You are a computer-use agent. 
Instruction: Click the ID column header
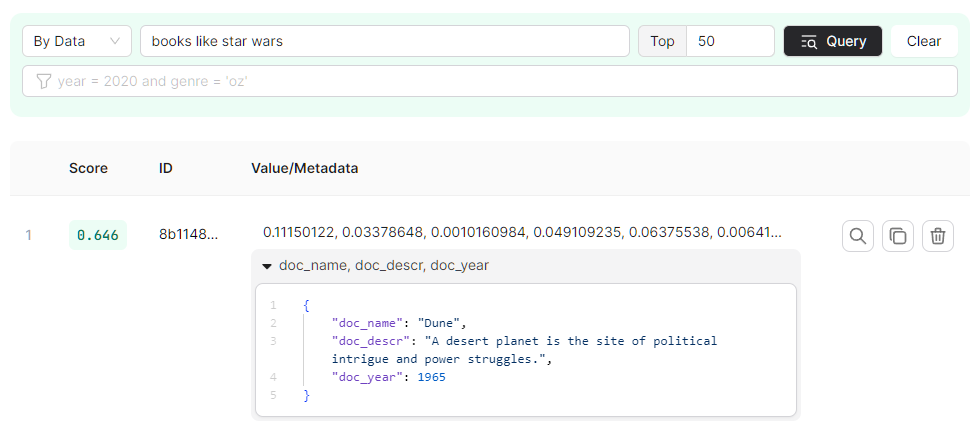click(166, 168)
